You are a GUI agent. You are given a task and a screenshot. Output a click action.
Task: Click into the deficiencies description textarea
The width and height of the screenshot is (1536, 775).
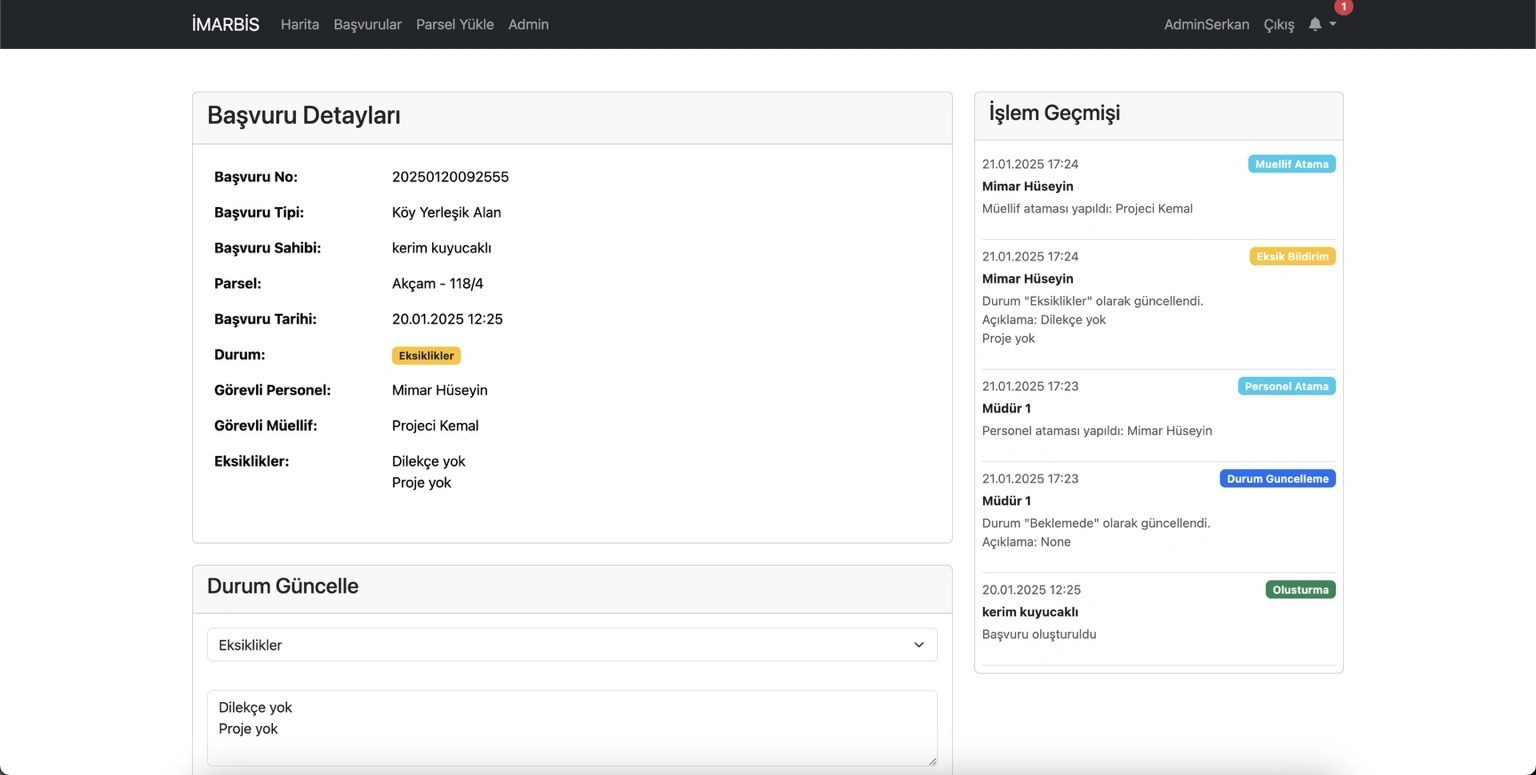pos(571,727)
